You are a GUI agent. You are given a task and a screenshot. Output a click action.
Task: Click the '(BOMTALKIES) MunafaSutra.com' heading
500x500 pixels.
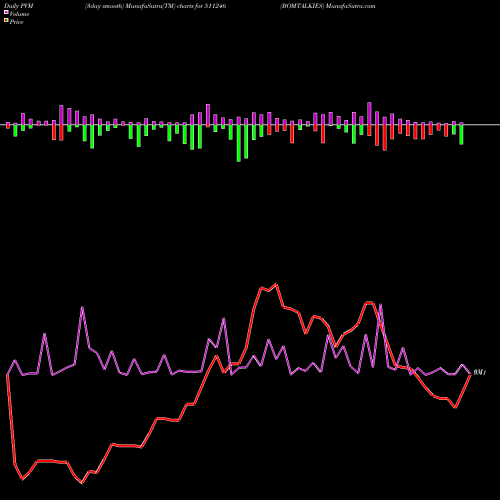[327, 6]
